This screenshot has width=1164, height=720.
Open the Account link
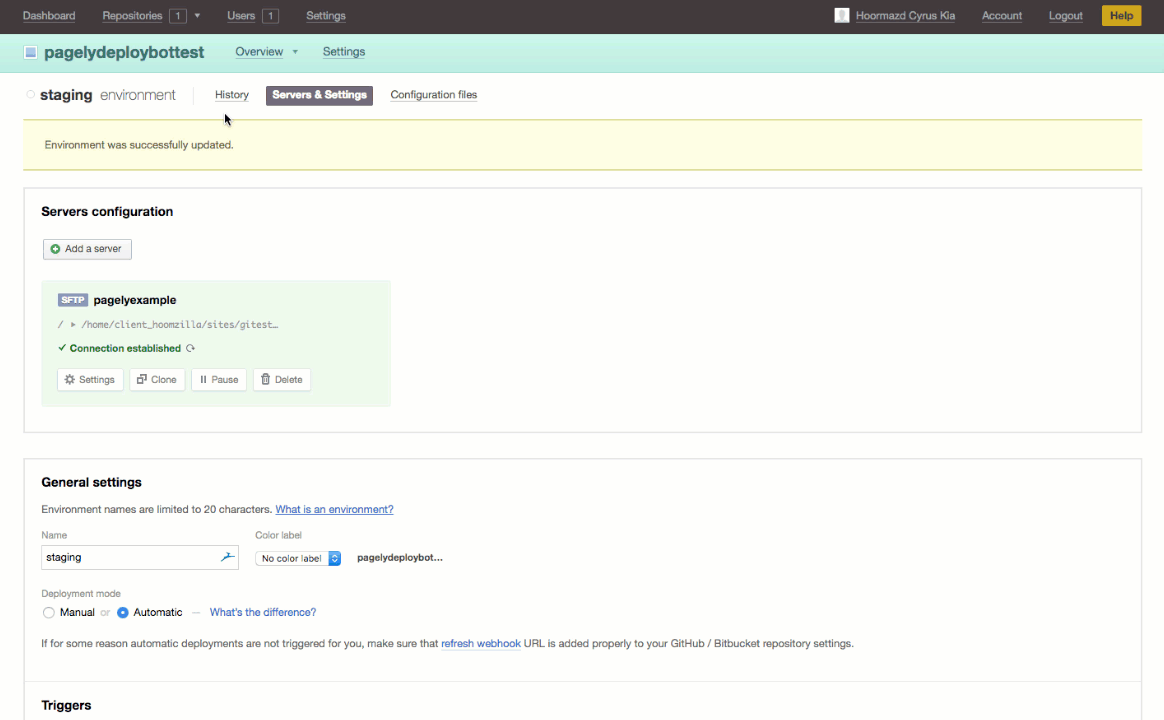click(x=1001, y=16)
